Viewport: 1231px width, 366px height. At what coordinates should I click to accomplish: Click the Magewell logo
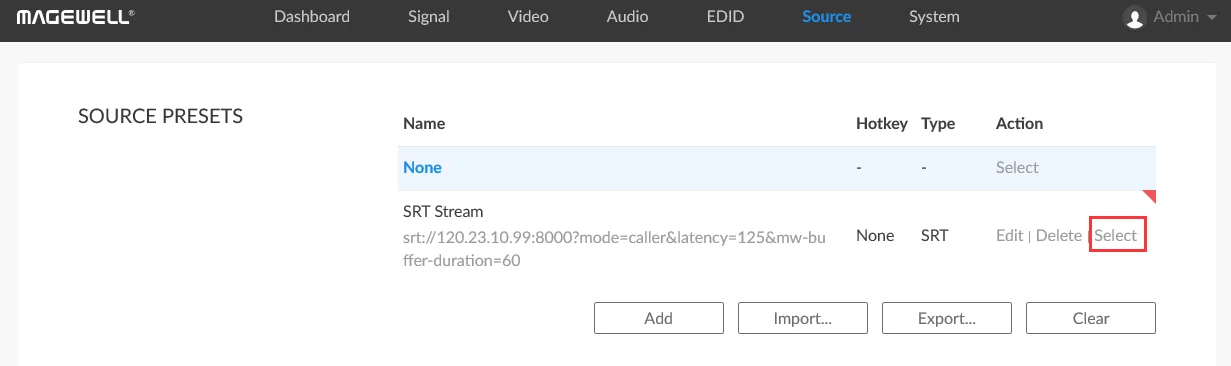pyautogui.click(x=75, y=17)
